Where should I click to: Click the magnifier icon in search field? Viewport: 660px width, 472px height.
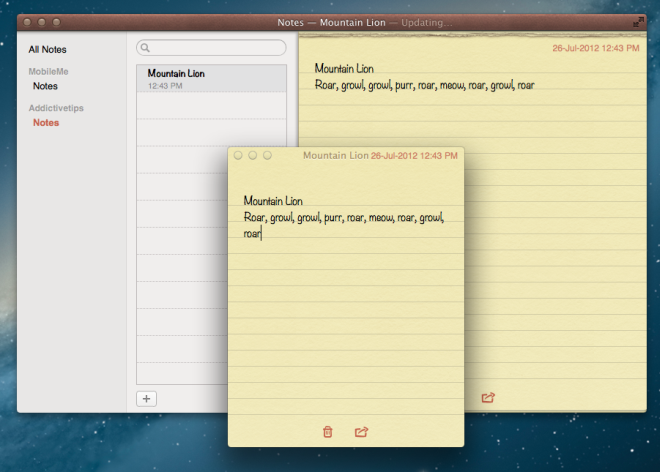point(145,48)
